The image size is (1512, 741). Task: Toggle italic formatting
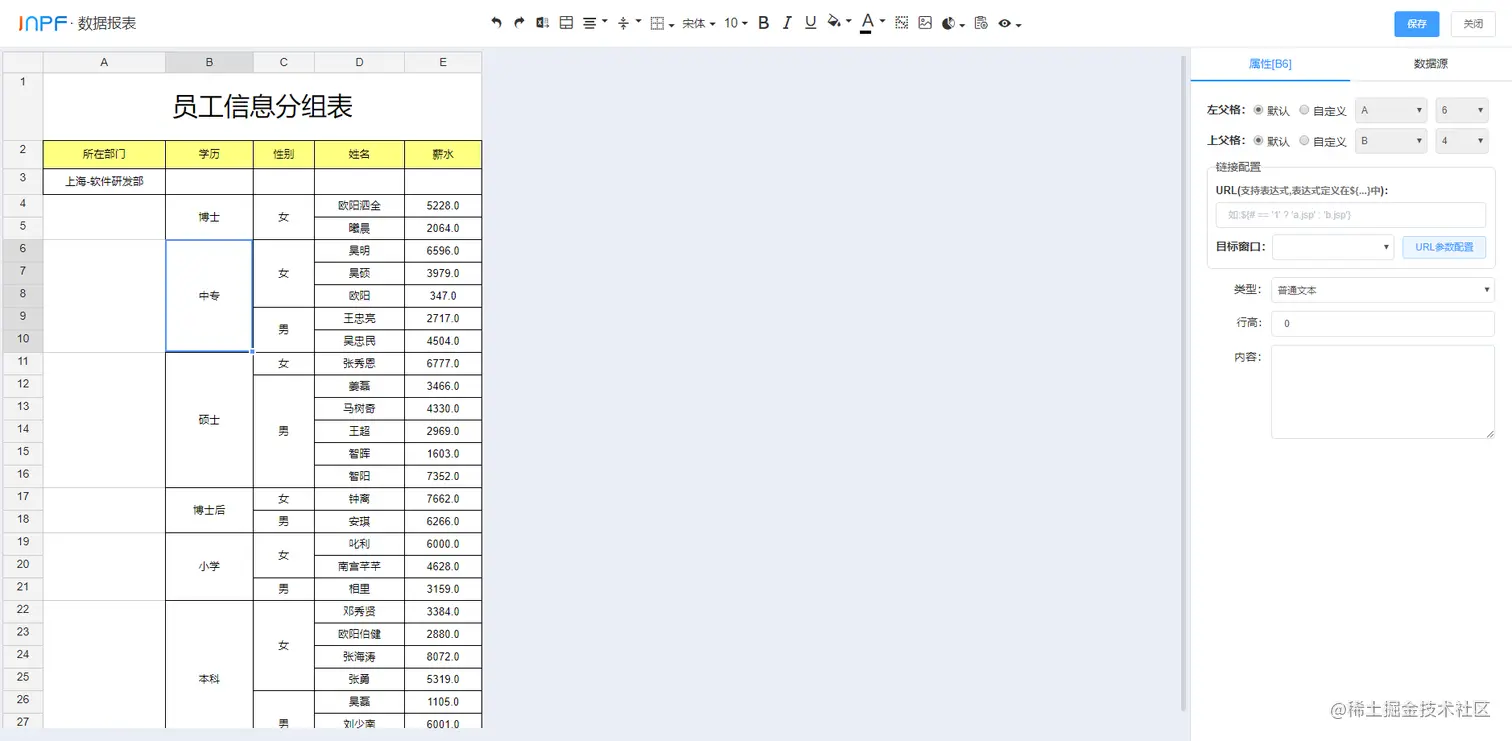click(x=787, y=23)
